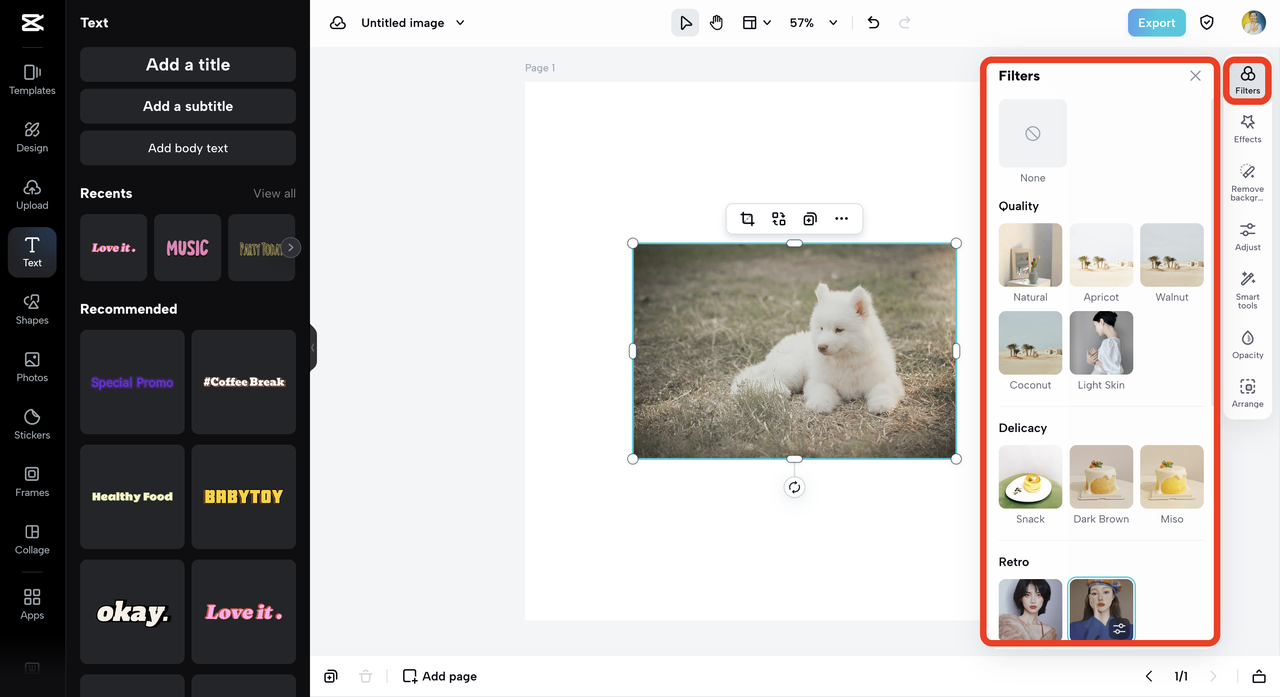Open more options ellipsis menu
The width and height of the screenshot is (1280, 697).
[841, 219]
